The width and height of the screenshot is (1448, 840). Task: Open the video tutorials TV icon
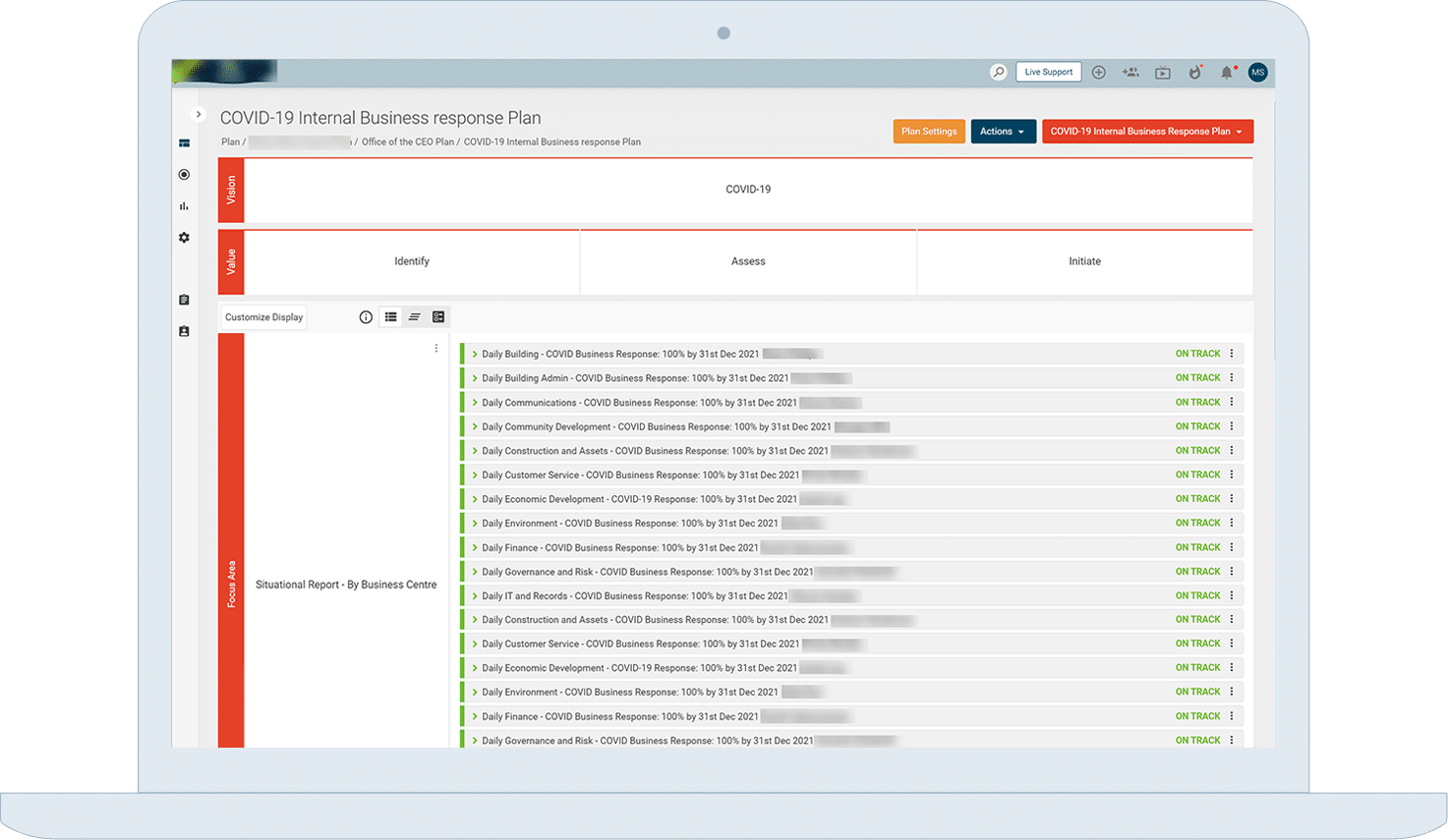click(x=1163, y=73)
